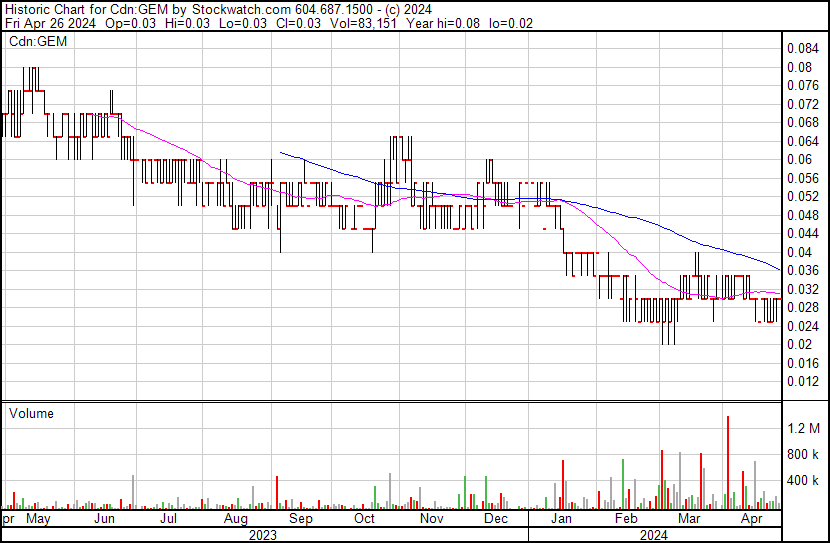Select the Oct month label
Image resolution: width=830 pixels, height=543 pixels.
(364, 519)
